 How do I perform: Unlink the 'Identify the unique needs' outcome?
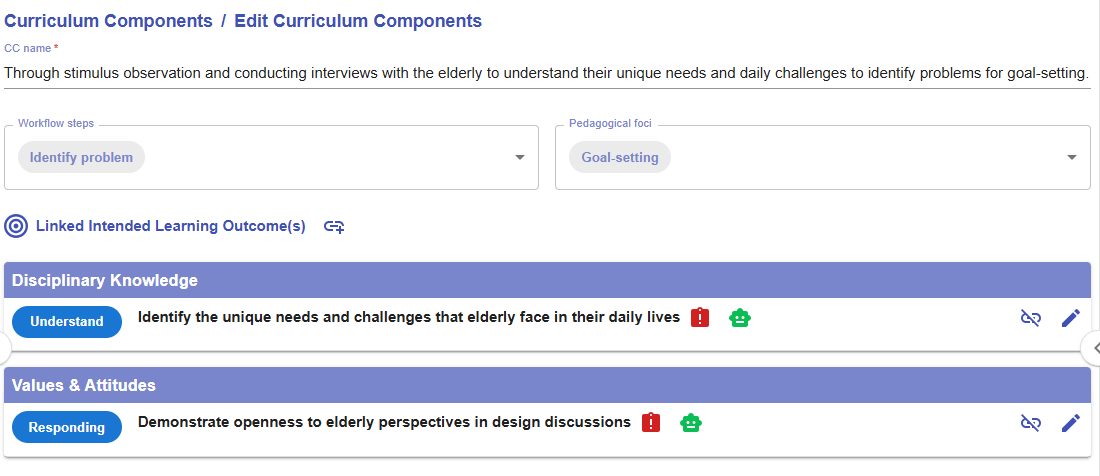click(1031, 318)
